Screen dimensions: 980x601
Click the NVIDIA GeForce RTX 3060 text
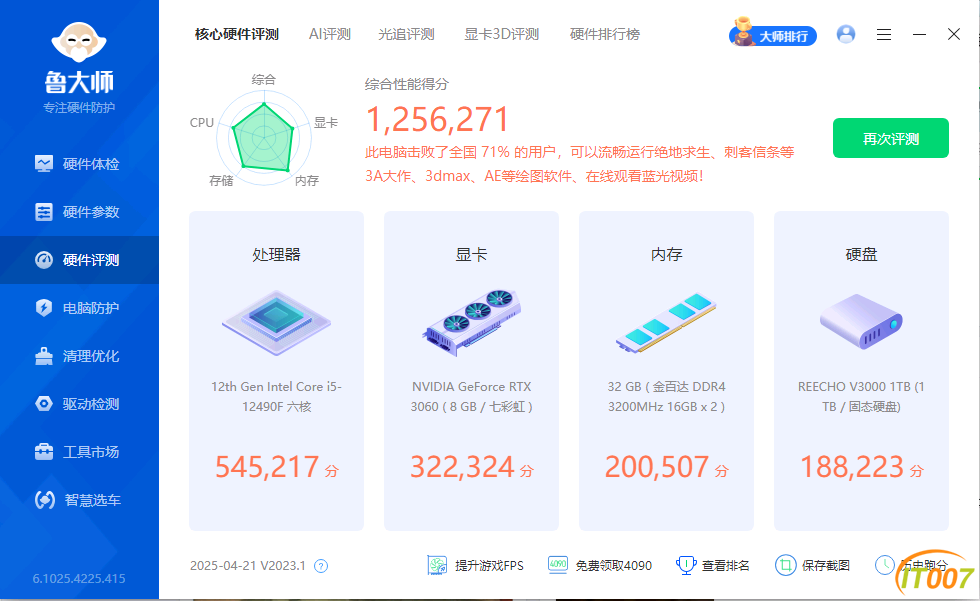pos(471,397)
